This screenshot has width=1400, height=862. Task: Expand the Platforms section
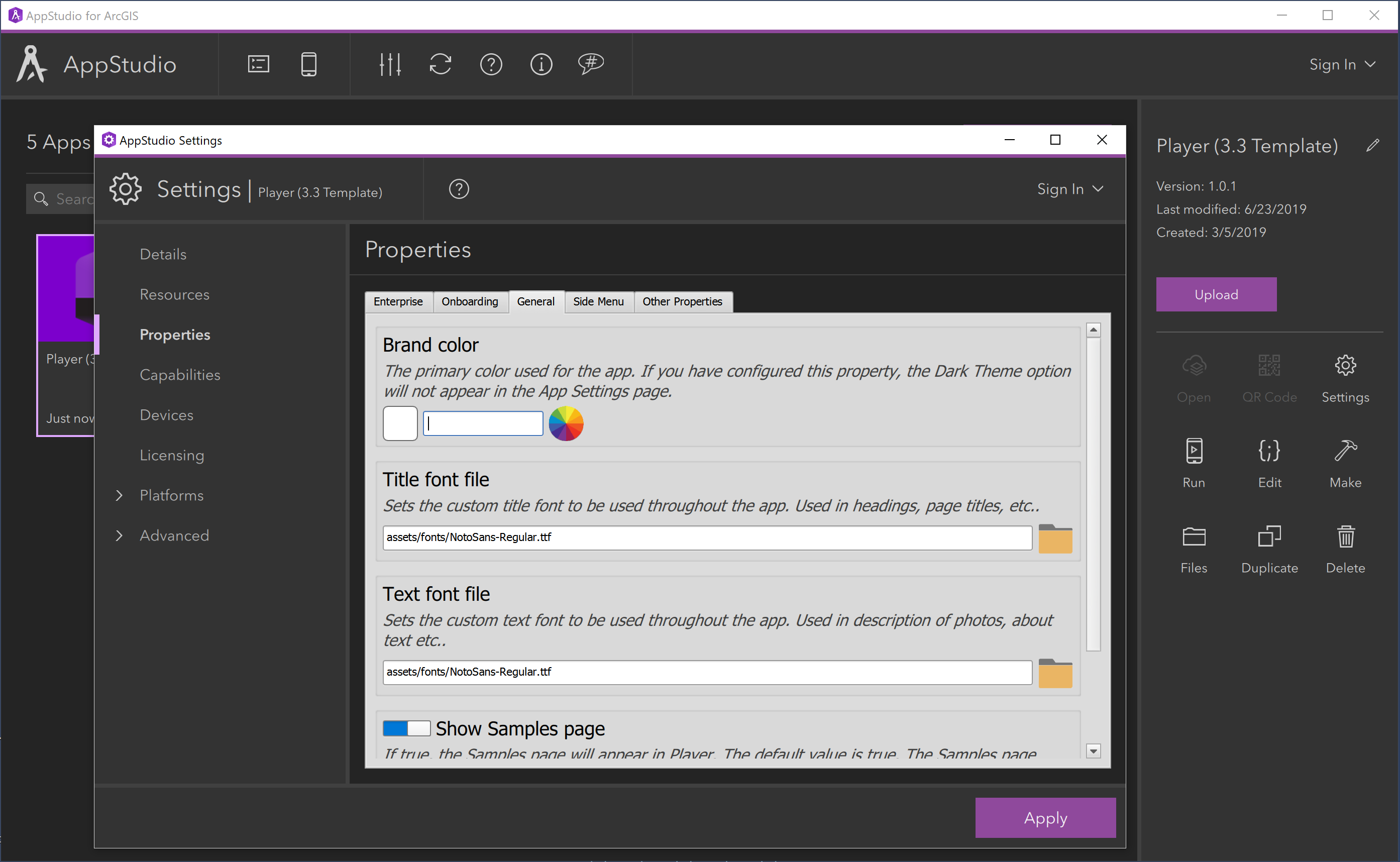pos(120,495)
